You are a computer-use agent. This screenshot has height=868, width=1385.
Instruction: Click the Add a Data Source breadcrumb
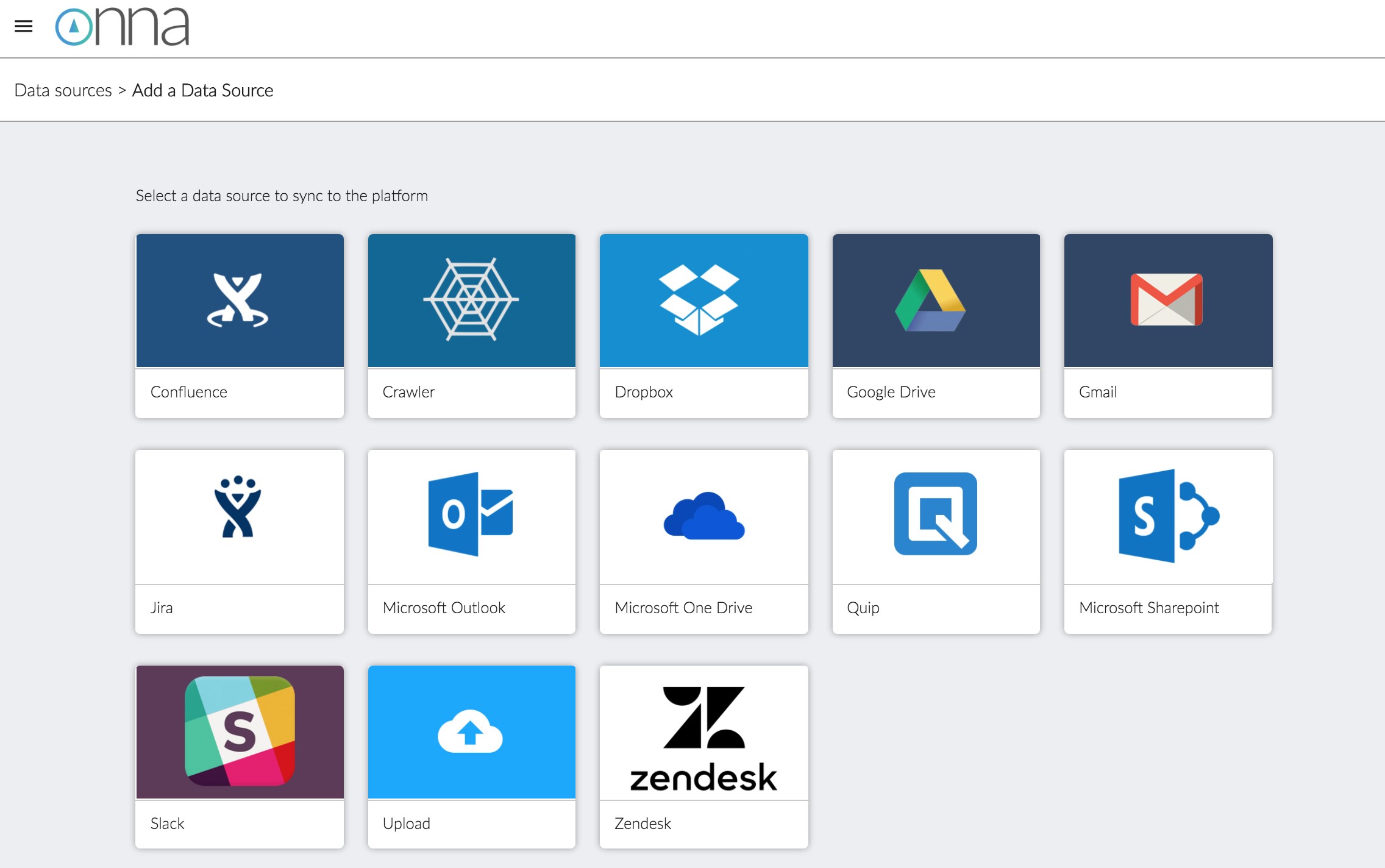202,90
